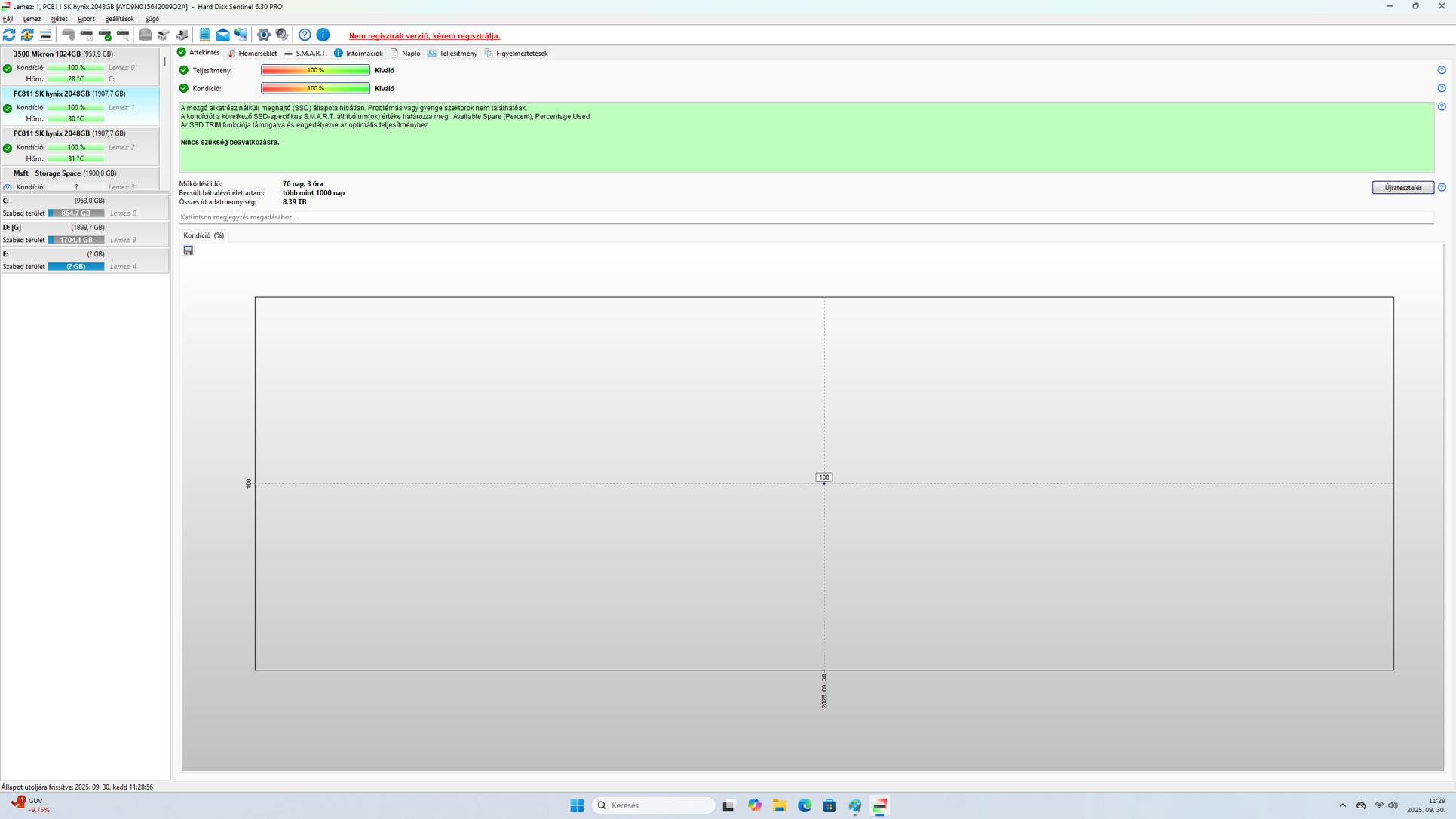1456x819 pixels.
Task: Click the blue refresh arrows toolbar icon
Action: click(x=9, y=35)
